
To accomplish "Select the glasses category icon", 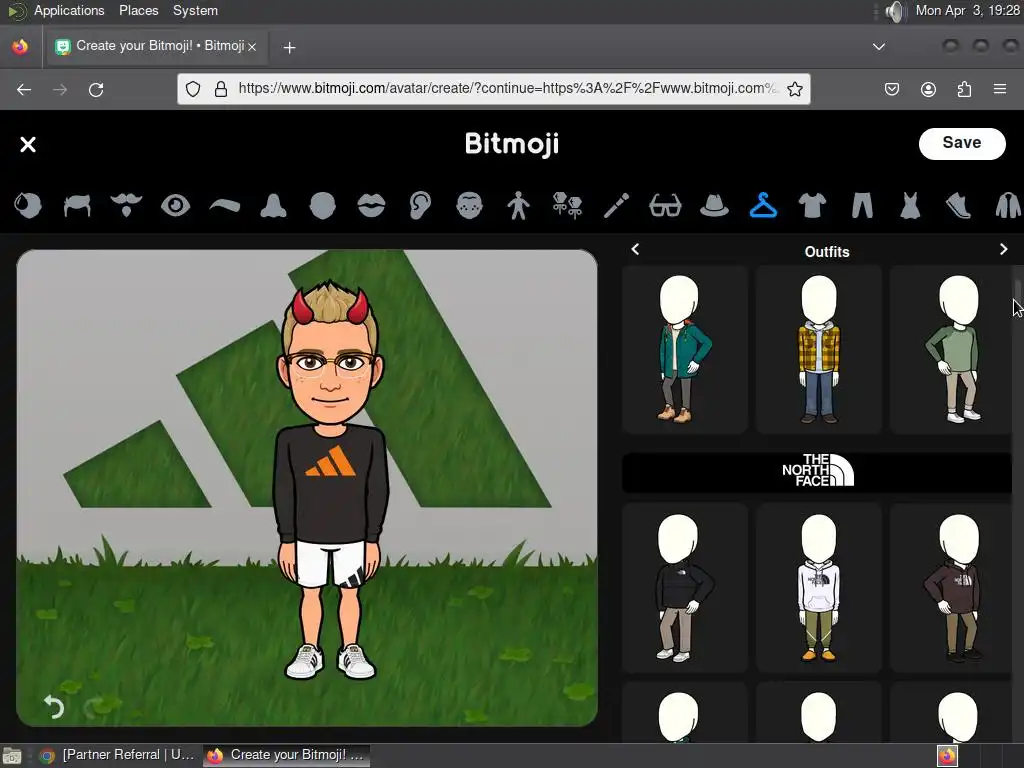I will (665, 206).
